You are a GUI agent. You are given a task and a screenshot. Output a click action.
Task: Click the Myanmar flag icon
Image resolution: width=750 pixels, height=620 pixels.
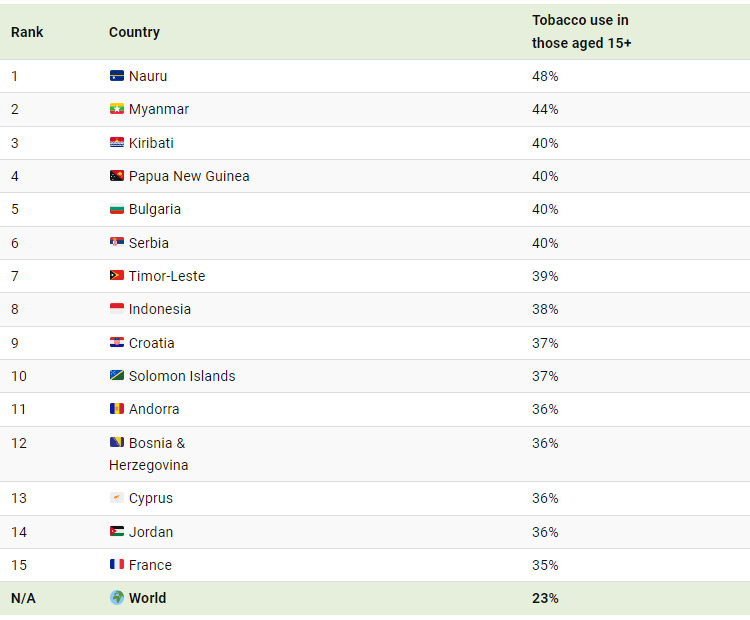coord(116,109)
